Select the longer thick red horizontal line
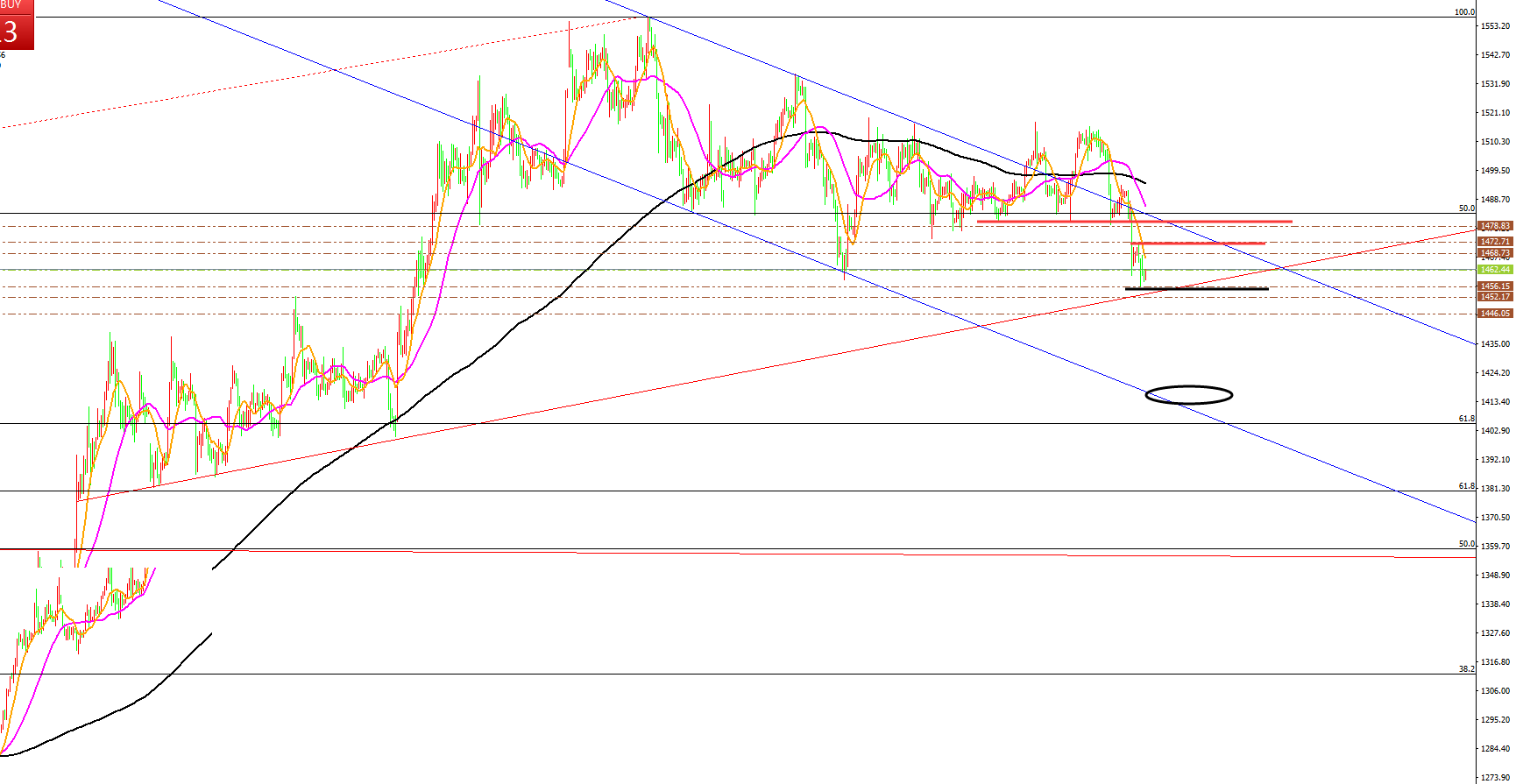 pos(1134,222)
